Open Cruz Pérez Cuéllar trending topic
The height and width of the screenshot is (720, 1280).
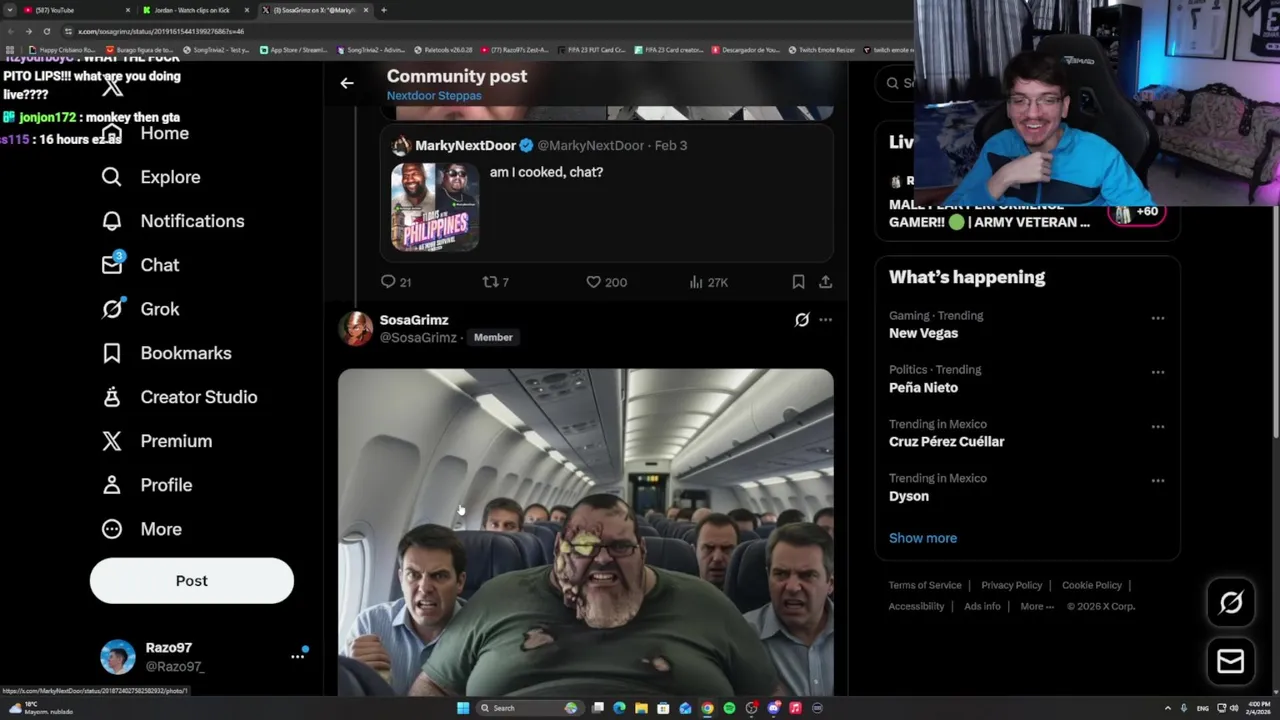[947, 441]
